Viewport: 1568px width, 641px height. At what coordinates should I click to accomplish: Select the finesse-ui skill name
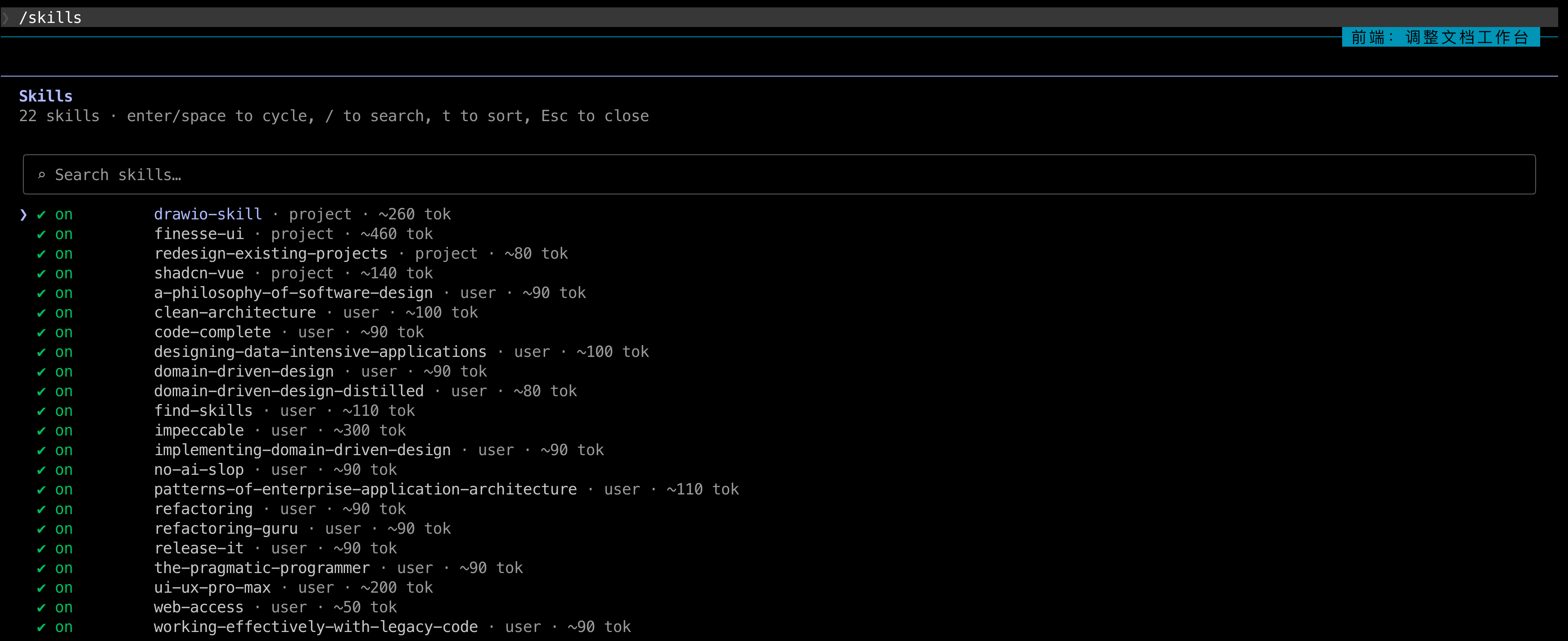tap(199, 235)
